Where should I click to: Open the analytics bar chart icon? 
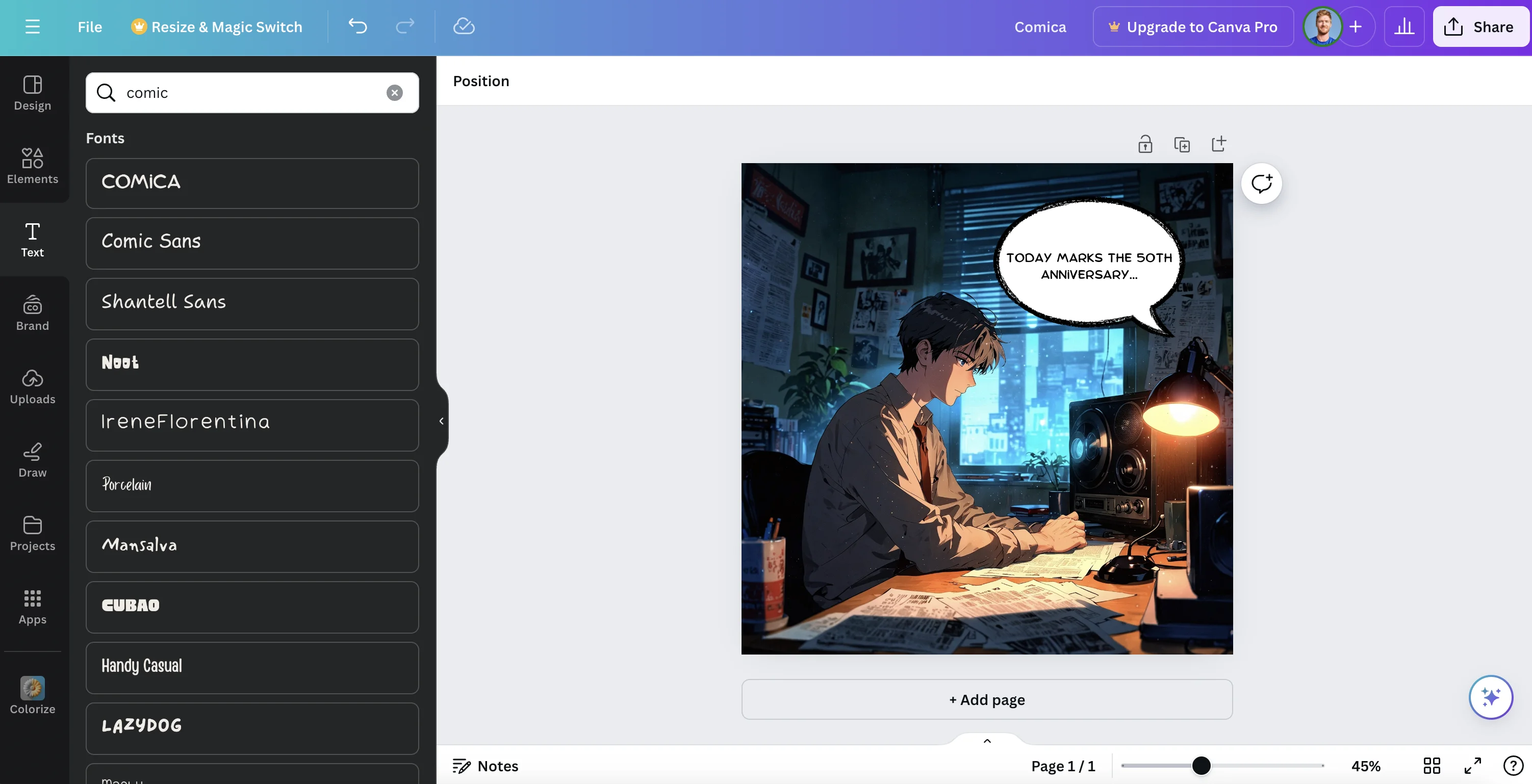[x=1403, y=26]
